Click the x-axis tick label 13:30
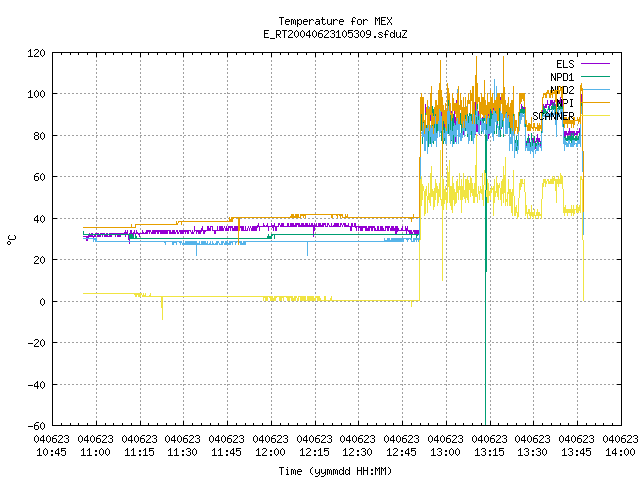This screenshot has height=480, width=640. coord(533,453)
